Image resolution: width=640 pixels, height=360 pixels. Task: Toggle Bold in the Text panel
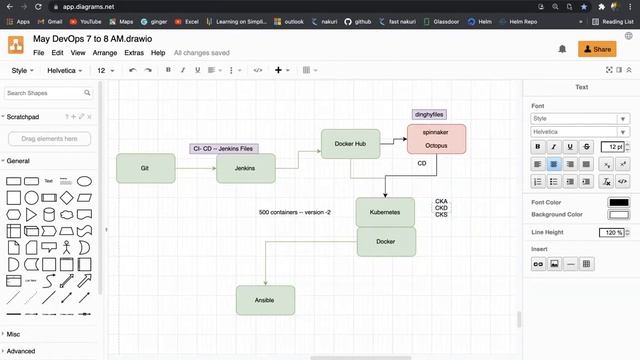538,147
